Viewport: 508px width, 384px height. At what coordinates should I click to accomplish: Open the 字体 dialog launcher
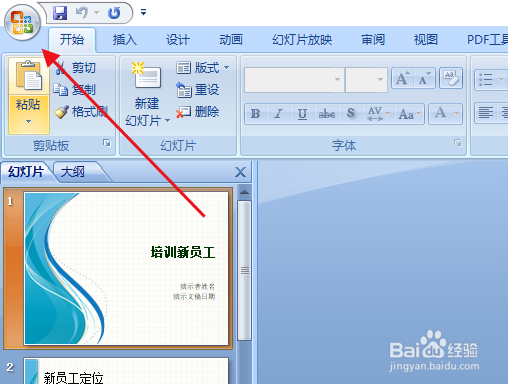click(458, 143)
